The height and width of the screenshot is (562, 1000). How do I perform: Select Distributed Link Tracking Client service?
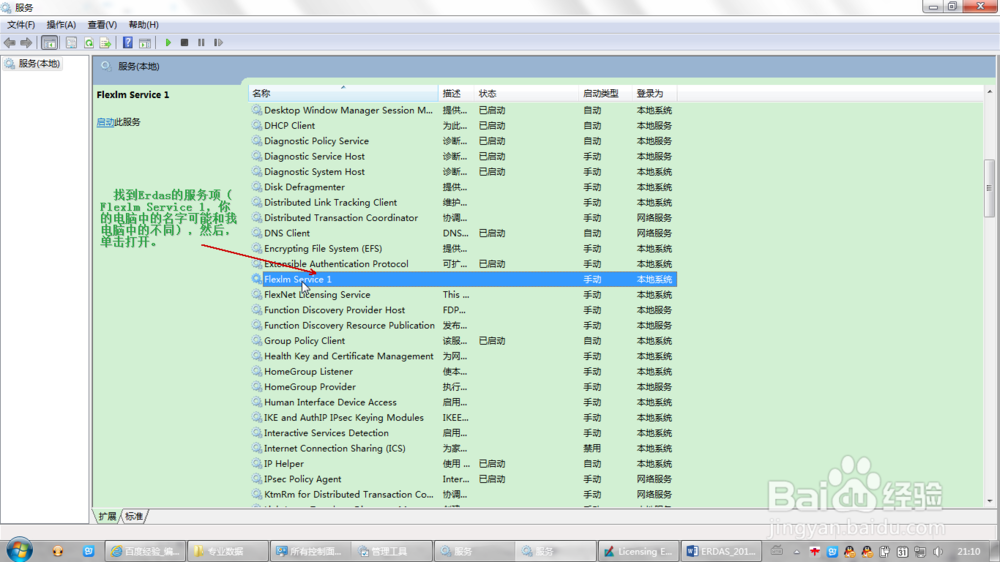(x=463, y=202)
